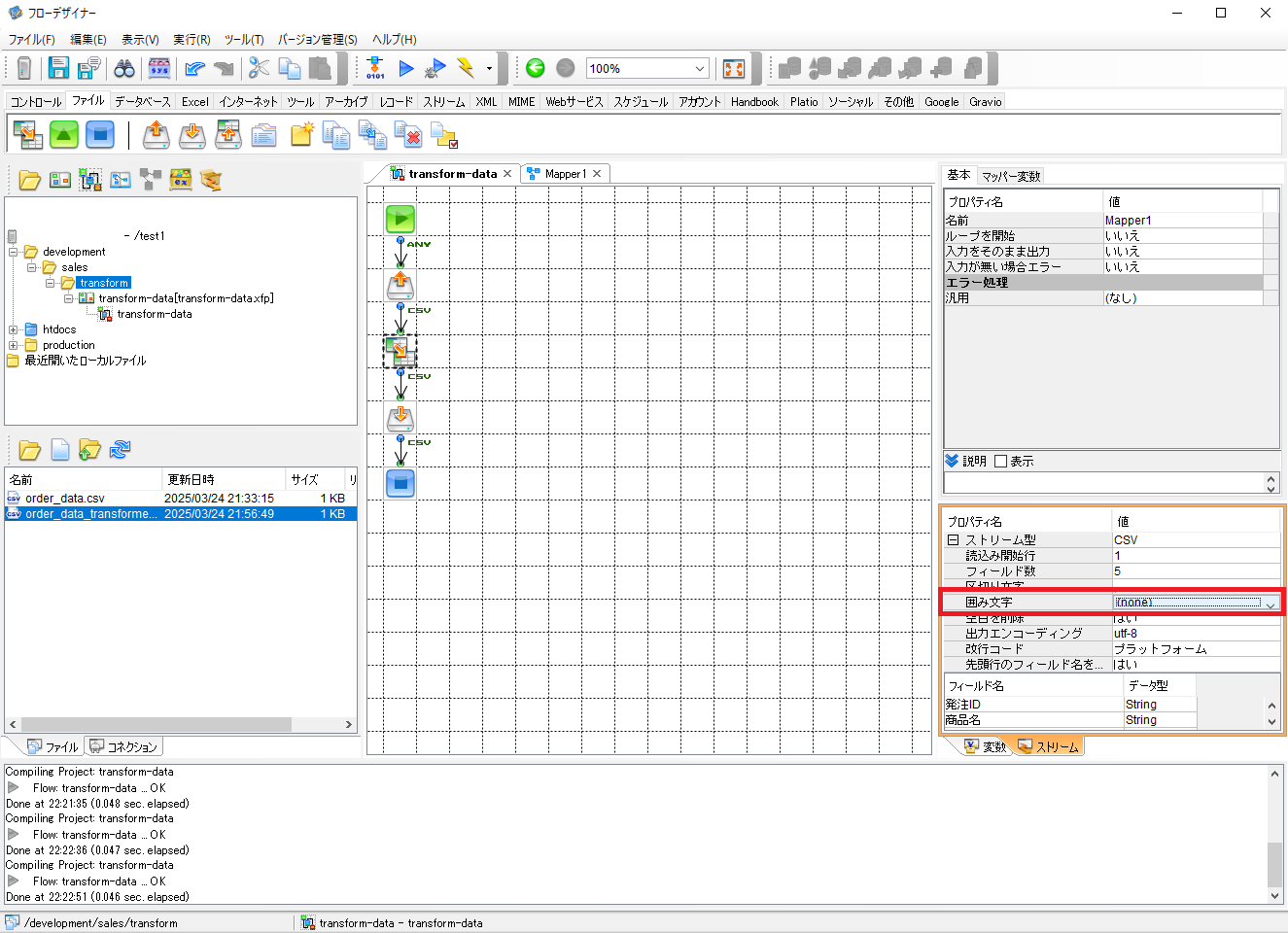Select the new file star component
Viewport: 1288px width, 933px height.
pos(301,134)
